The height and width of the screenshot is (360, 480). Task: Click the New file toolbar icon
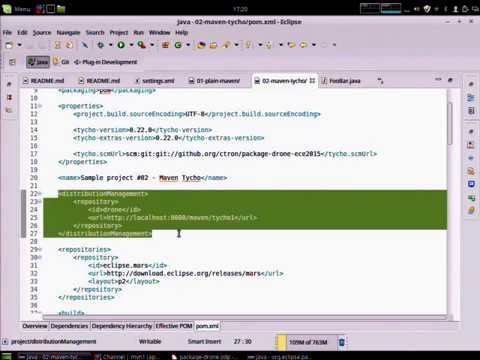tap(9, 45)
